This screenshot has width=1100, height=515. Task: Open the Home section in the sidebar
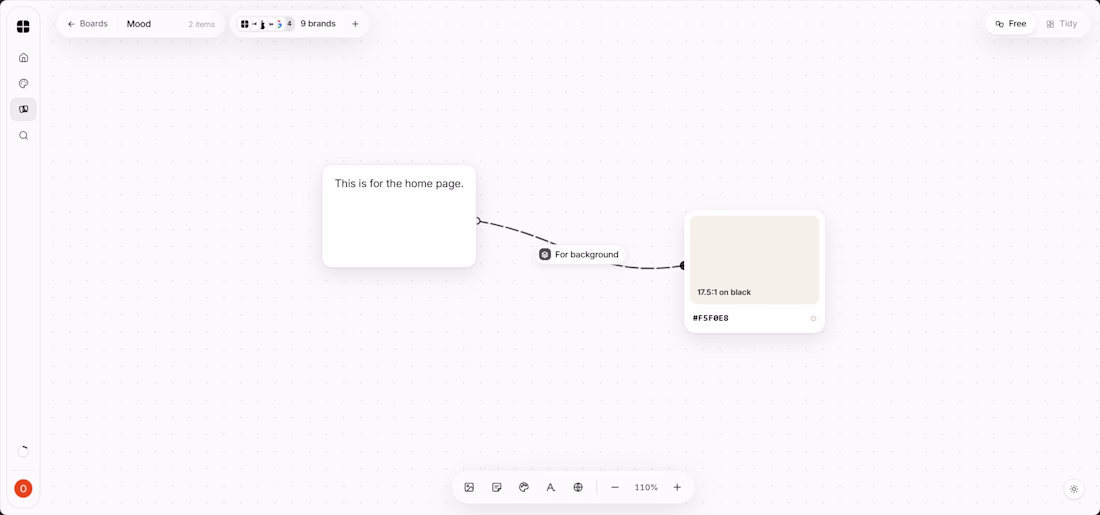23,58
